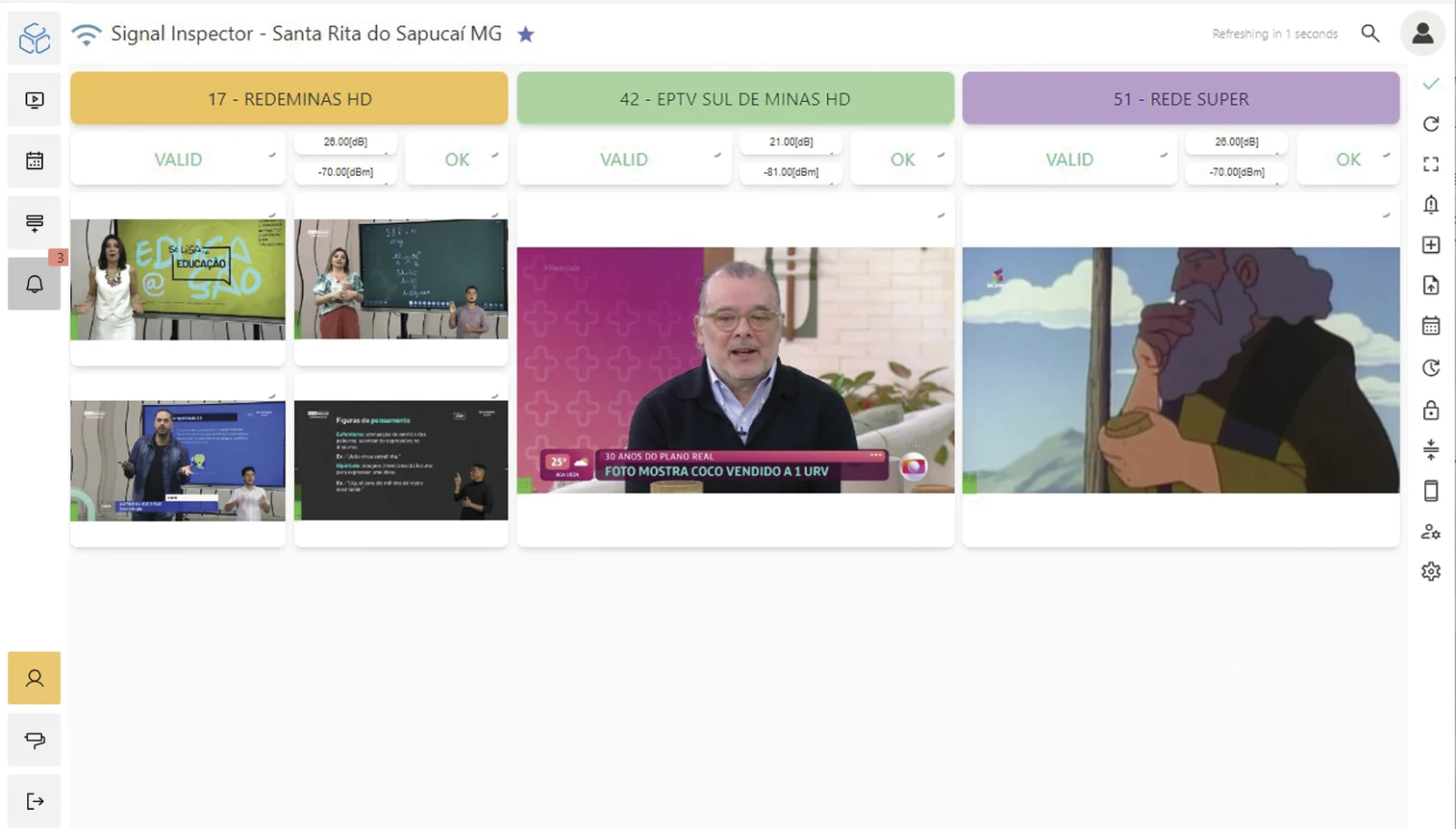Click the 42 - EPTV SUL DE MINAS HD header
Viewport: 1456px width, 829px height.
[x=735, y=98]
